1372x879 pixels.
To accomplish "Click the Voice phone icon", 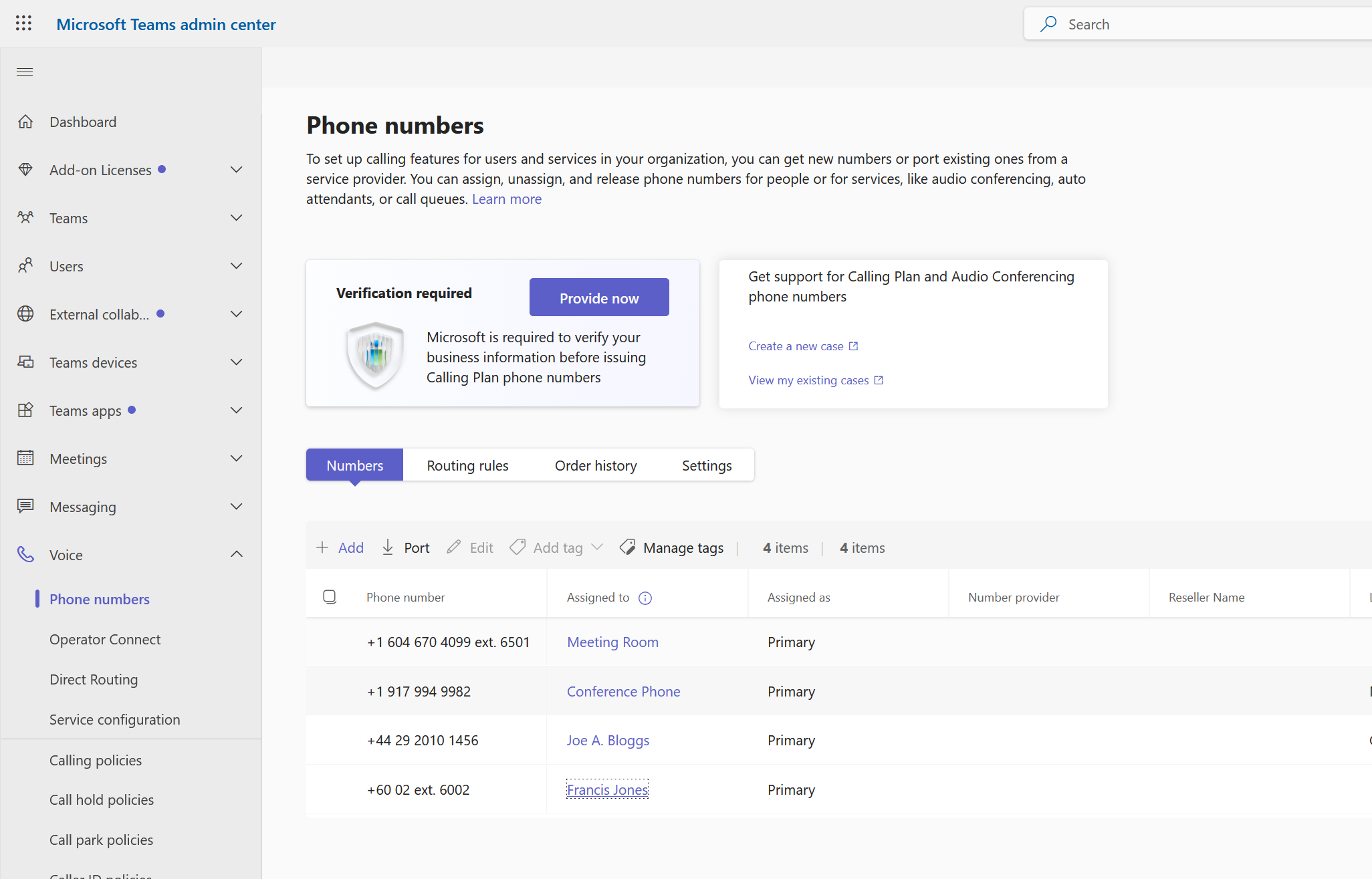I will tap(25, 555).
